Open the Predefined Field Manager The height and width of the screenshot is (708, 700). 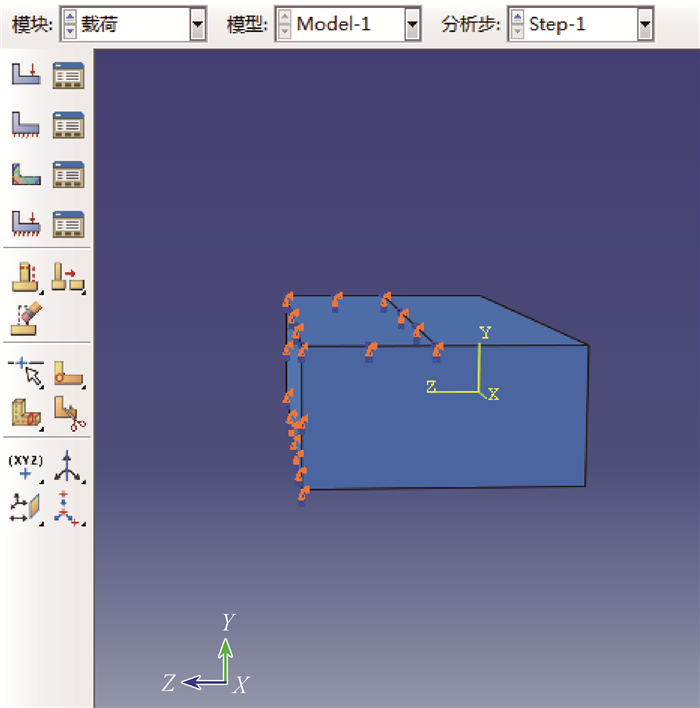[68, 174]
